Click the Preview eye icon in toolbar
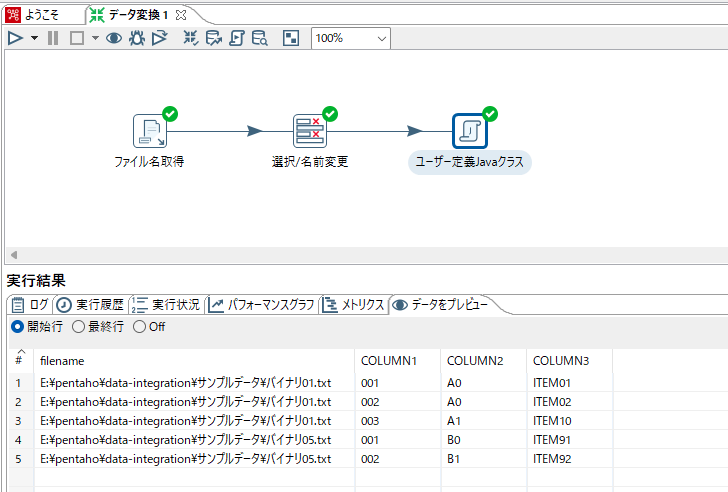 [114, 38]
